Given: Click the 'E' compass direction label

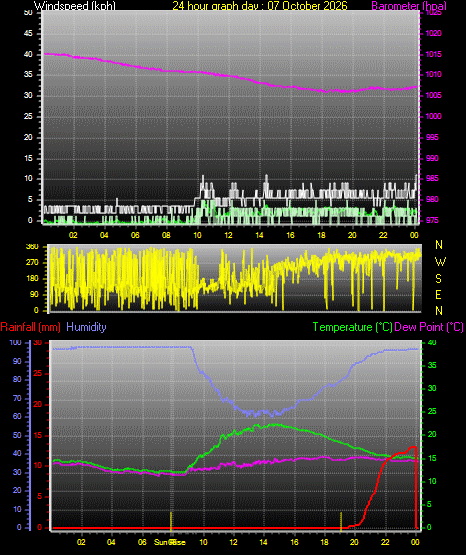Looking at the screenshot, I should (x=438, y=294).
